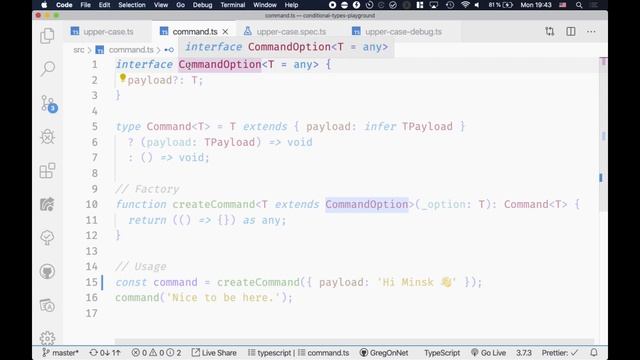Viewport: 640px width, 360px height.
Task: Open Source Control view with badge
Action: pyautogui.click(x=48, y=104)
